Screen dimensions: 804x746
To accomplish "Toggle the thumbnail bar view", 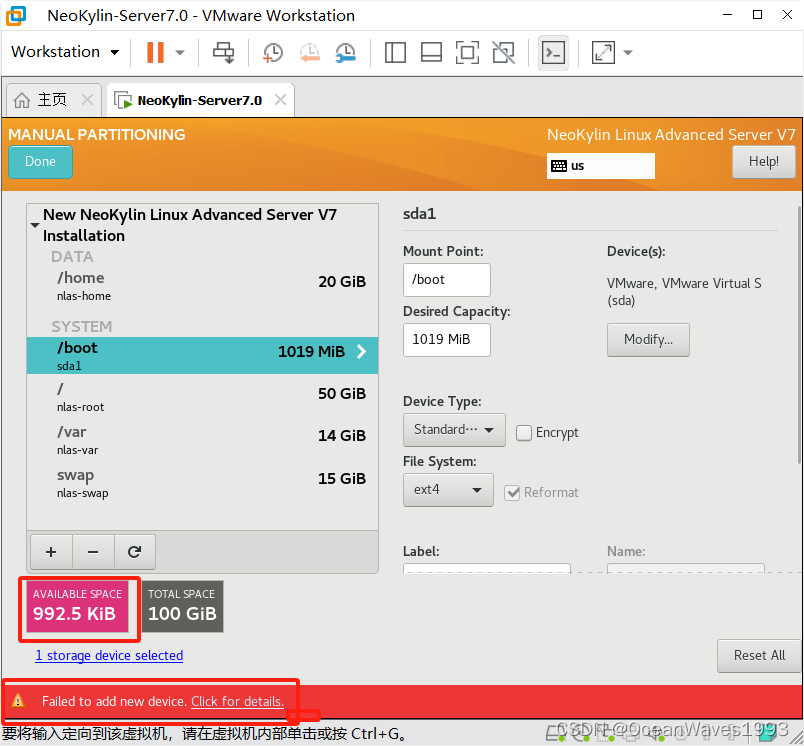I will [x=431, y=52].
